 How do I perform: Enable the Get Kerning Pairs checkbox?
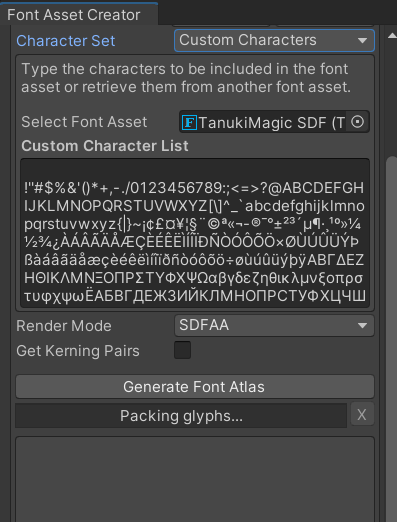tap(182, 350)
